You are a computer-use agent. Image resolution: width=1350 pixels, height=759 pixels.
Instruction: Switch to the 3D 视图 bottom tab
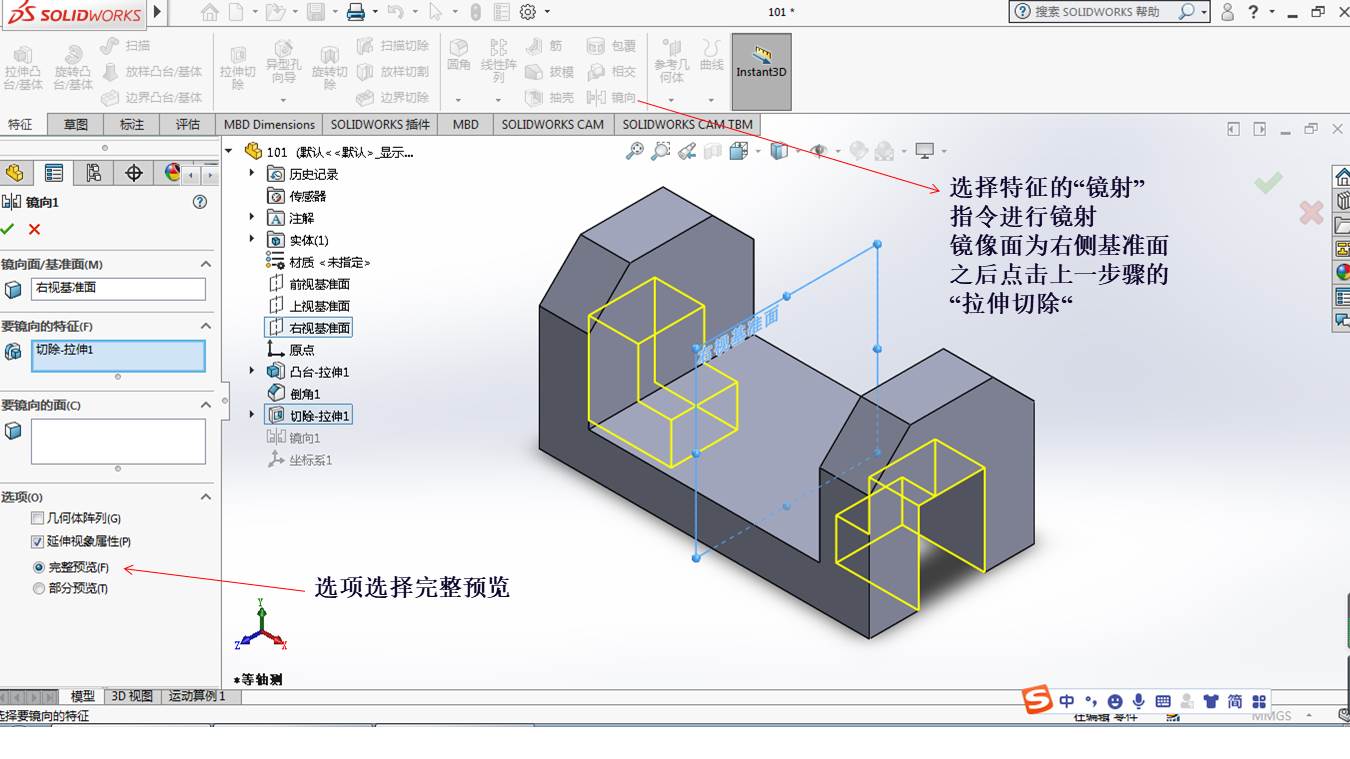tap(132, 696)
